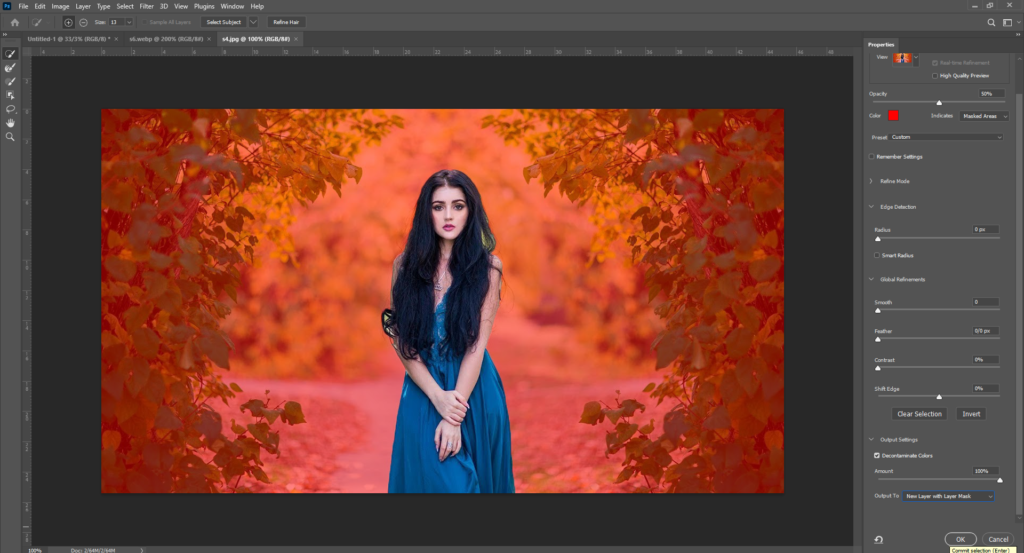Click the reset workspace icon near OK
The image size is (1024, 553).
(878, 539)
